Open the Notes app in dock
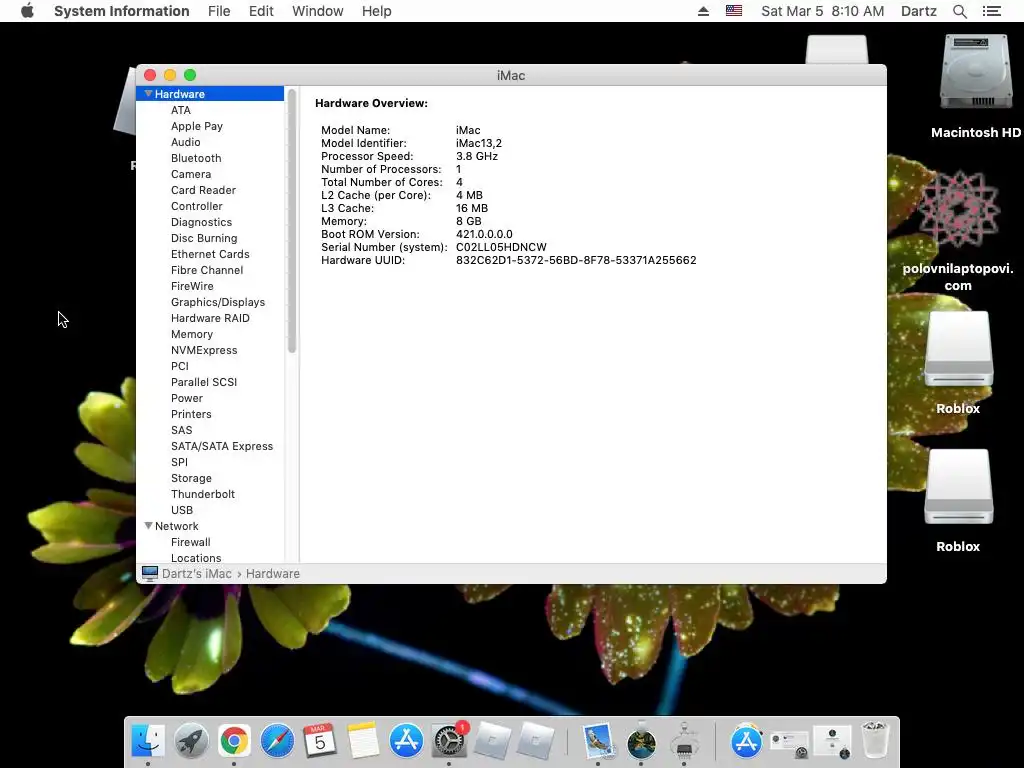The height and width of the screenshot is (768, 1024). [363, 741]
